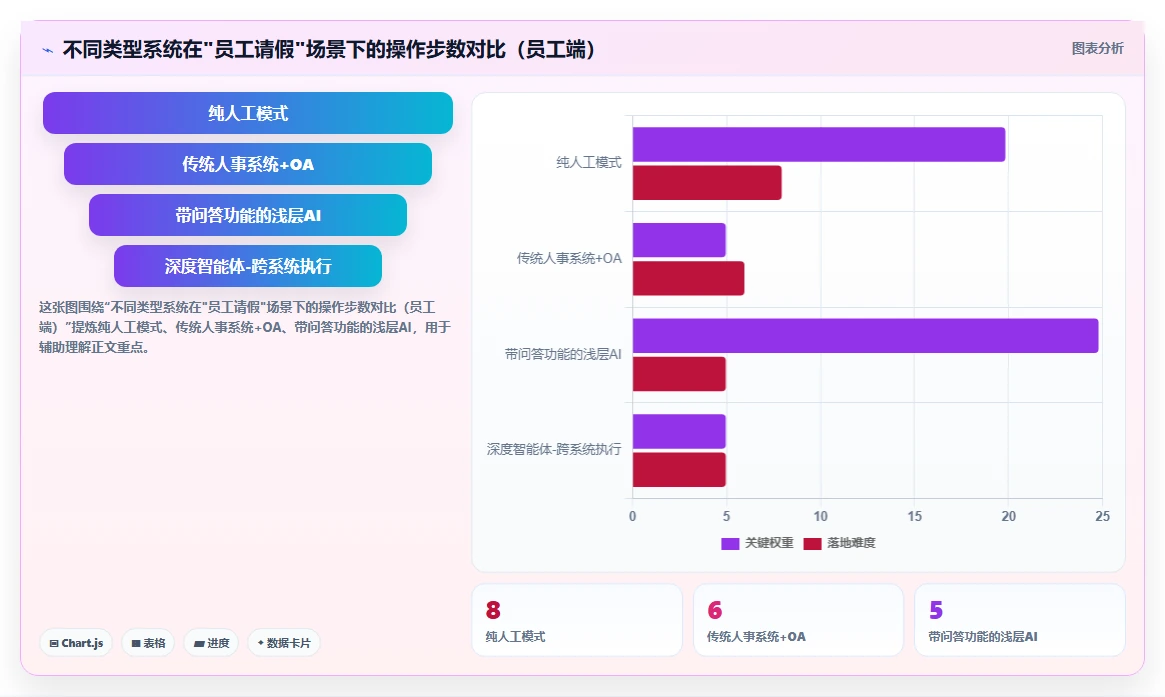Viewport: 1165px width, 697px height.
Task: Click the 表格 tag chip
Action: pos(148,643)
